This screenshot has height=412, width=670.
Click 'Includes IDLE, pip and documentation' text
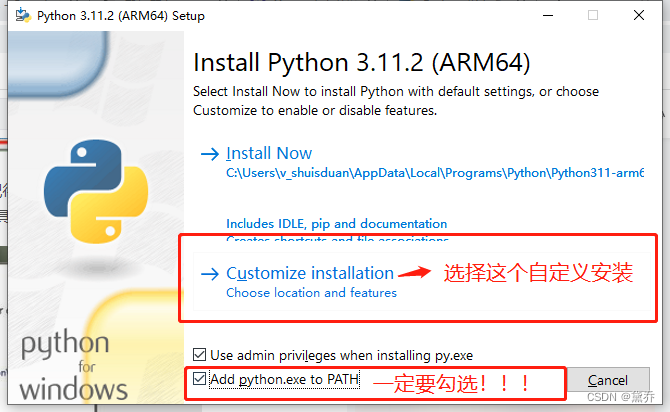[x=336, y=224]
